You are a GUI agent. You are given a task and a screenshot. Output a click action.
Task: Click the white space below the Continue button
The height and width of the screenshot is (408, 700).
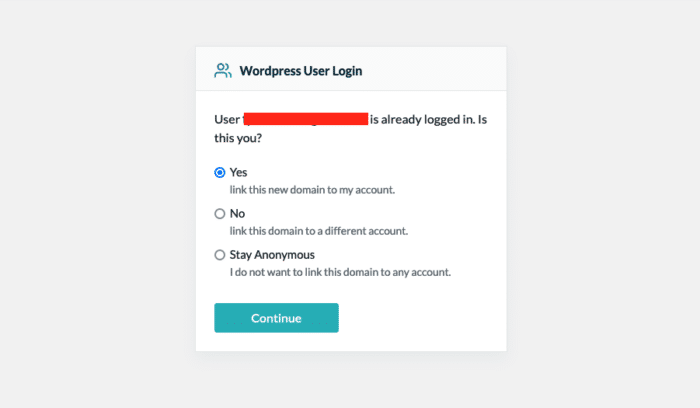350,342
